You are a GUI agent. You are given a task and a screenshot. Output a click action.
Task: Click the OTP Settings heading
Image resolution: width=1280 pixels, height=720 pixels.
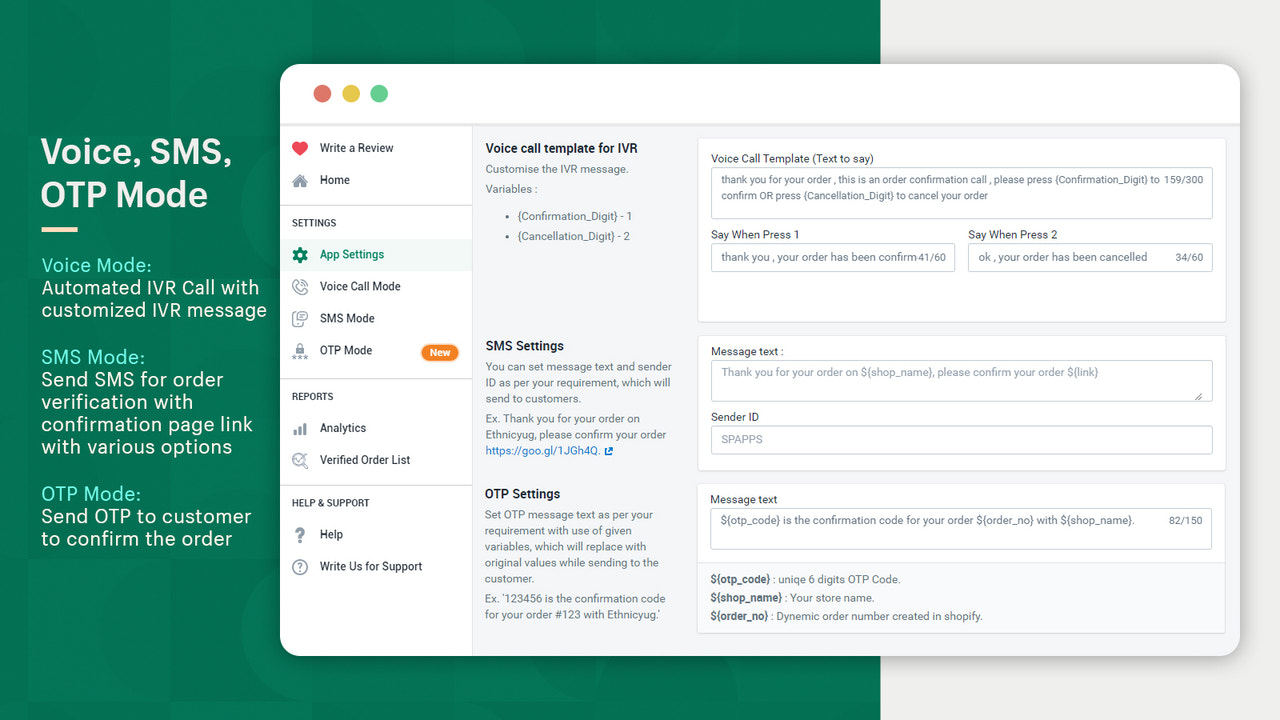pyautogui.click(x=523, y=494)
